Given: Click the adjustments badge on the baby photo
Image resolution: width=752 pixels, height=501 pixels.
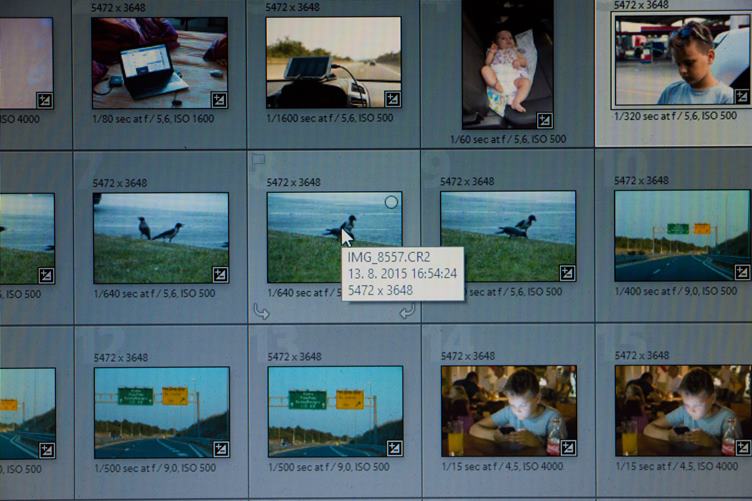Looking at the screenshot, I should click(x=543, y=120).
